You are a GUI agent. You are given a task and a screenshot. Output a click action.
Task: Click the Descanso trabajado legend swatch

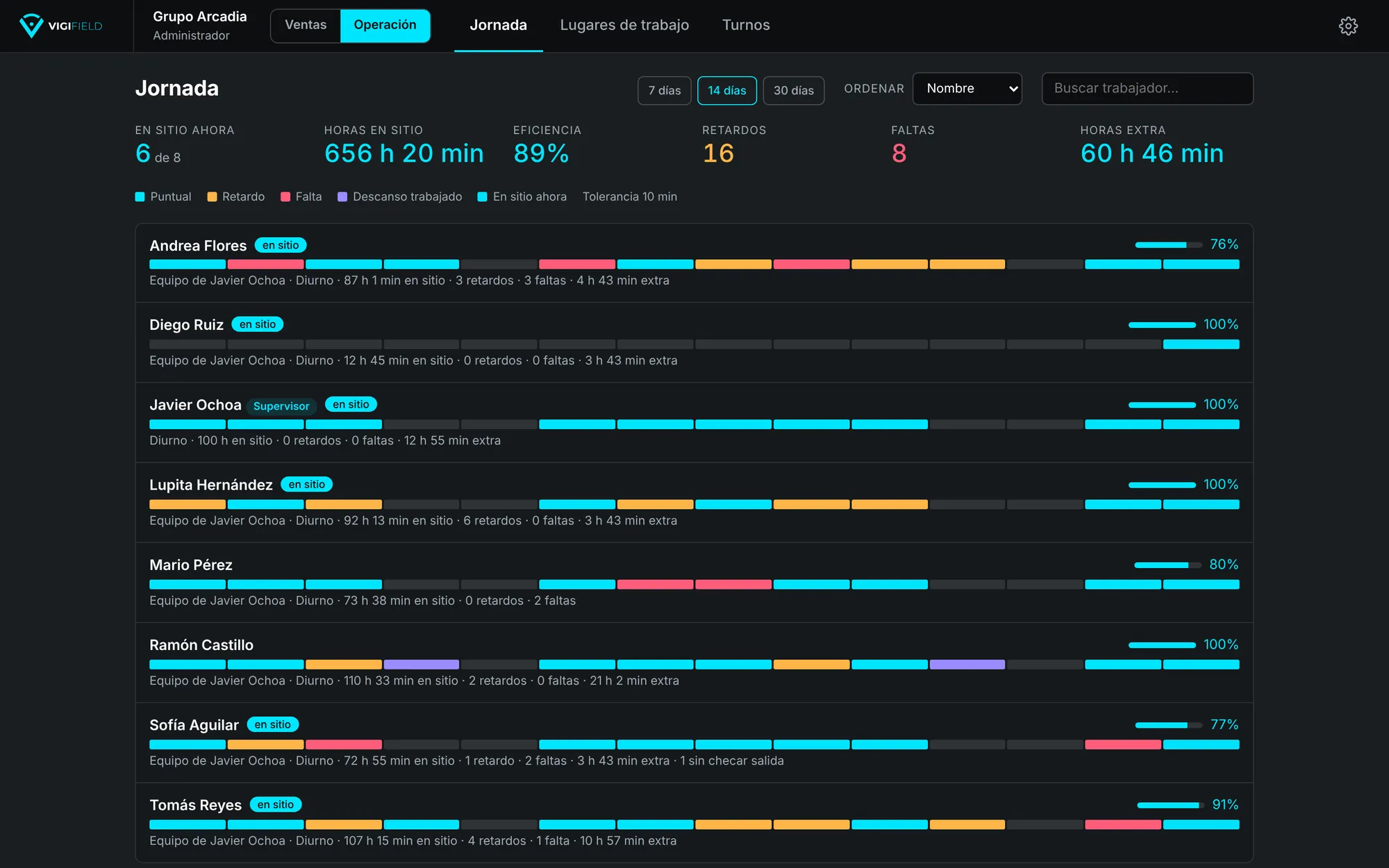point(342,197)
